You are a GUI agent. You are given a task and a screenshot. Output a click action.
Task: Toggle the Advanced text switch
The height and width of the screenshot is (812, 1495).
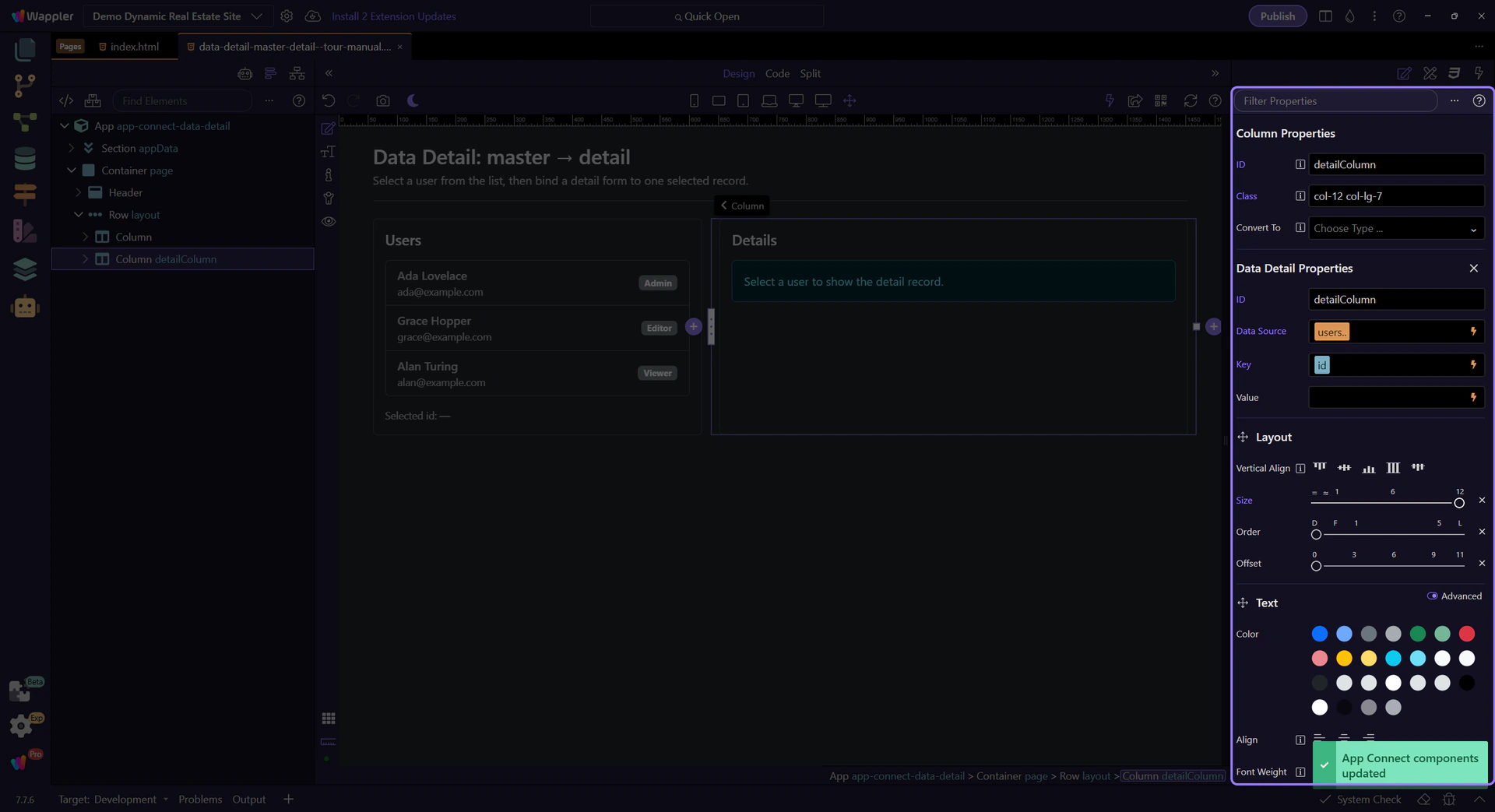coord(1432,596)
